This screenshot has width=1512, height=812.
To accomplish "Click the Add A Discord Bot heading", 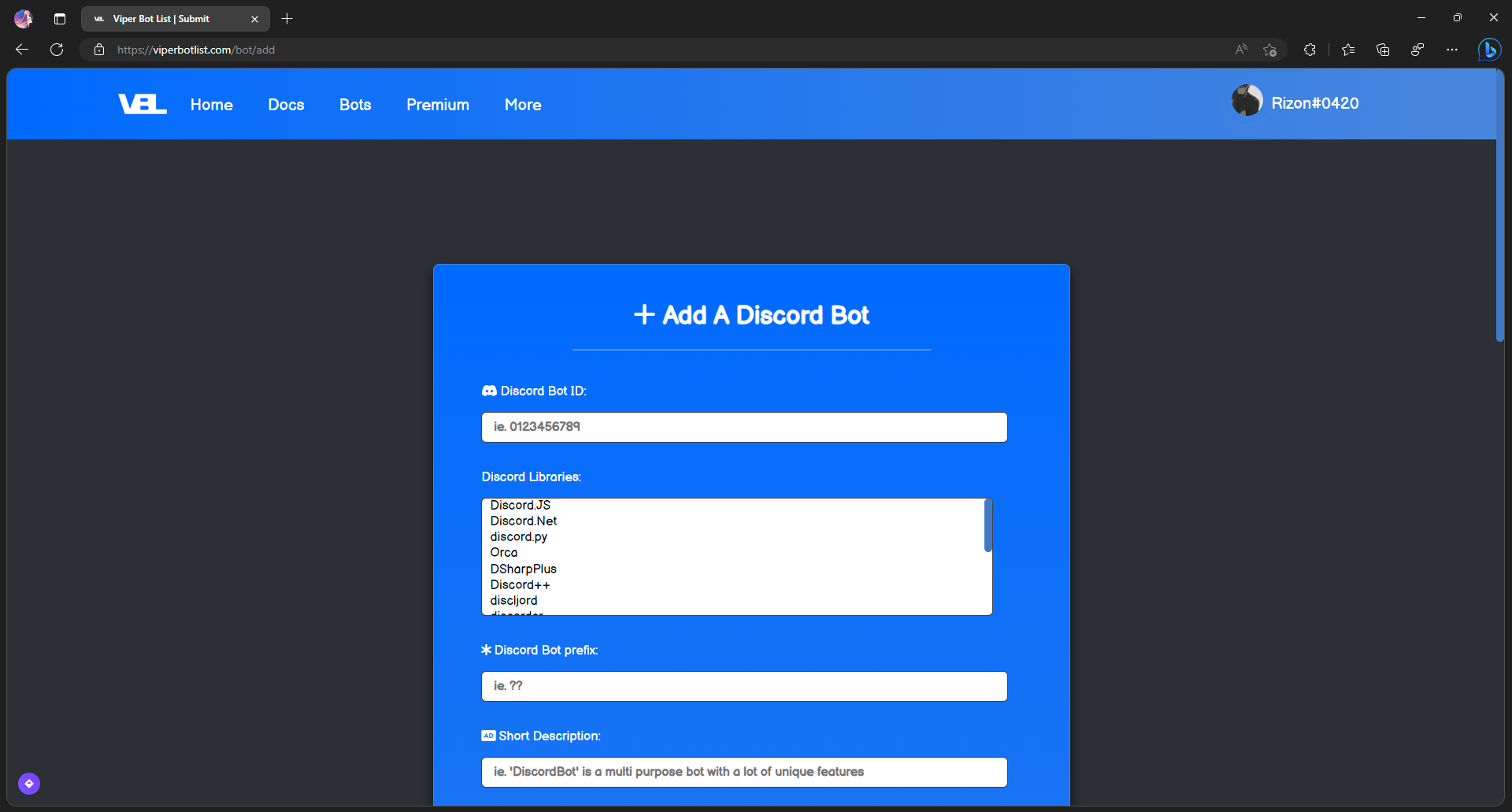I will (751, 315).
